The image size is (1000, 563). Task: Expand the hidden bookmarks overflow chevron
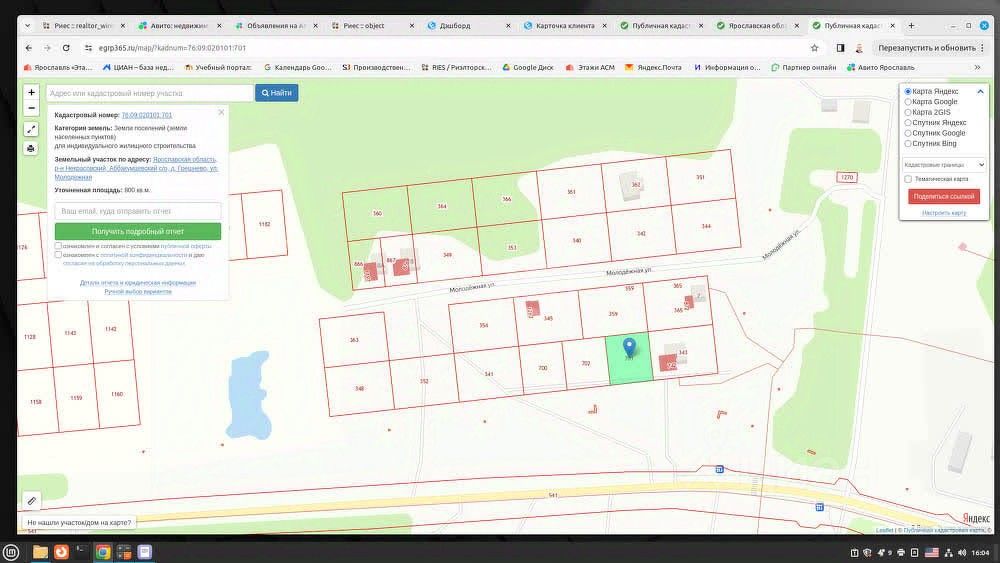(x=978, y=67)
